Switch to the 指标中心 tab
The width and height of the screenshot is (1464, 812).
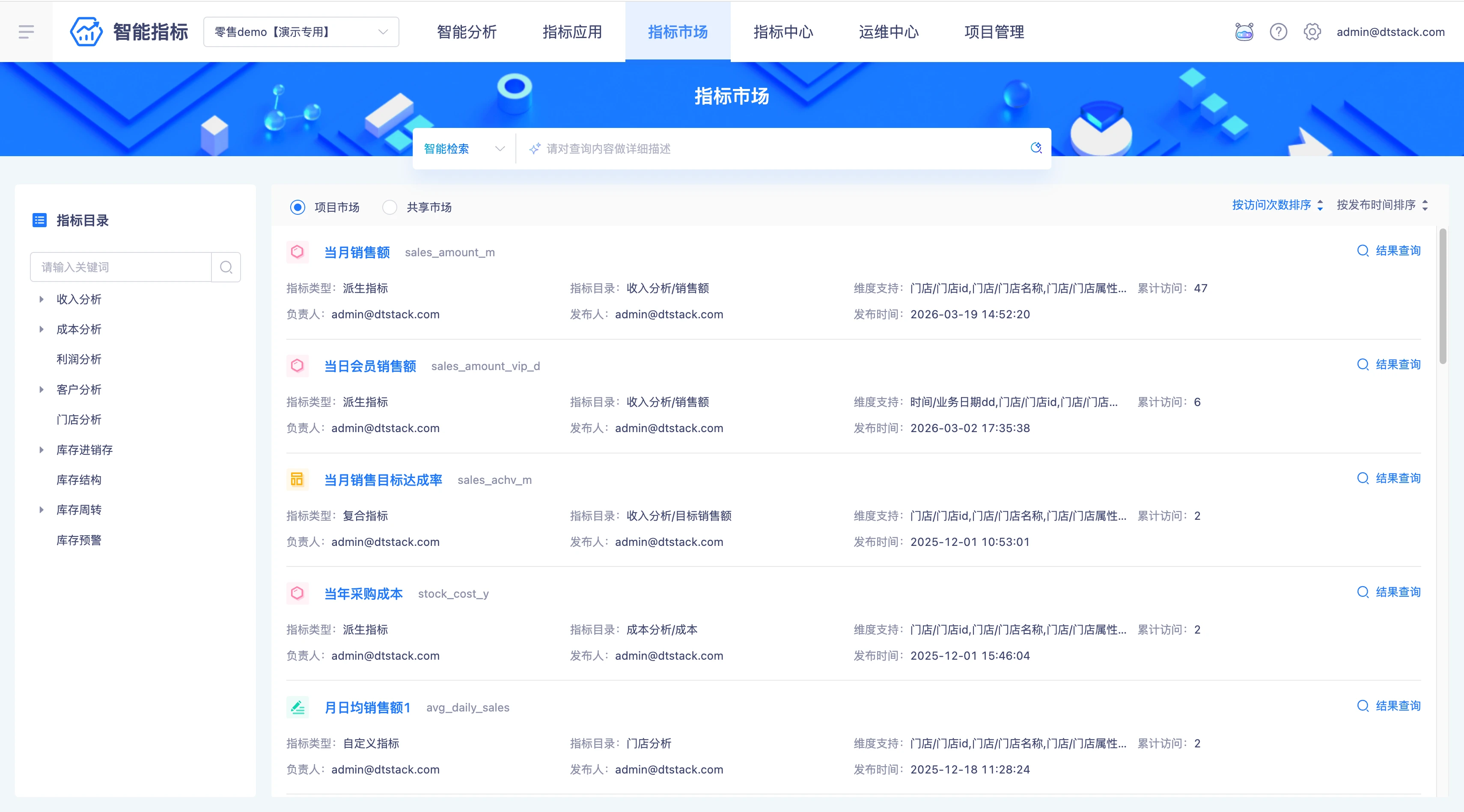tap(783, 32)
